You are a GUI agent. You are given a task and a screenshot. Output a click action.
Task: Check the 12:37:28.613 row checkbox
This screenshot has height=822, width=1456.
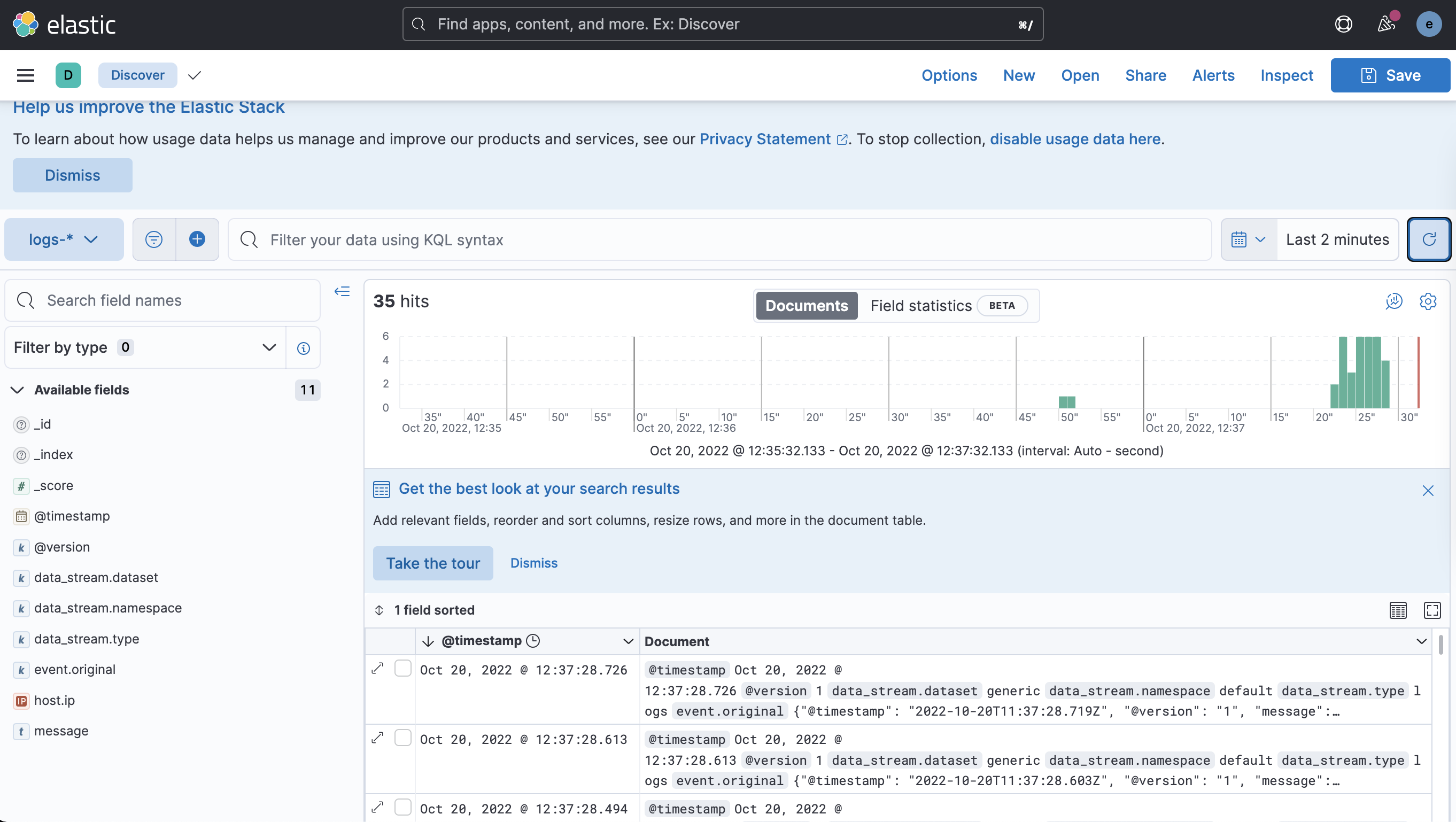click(402, 738)
